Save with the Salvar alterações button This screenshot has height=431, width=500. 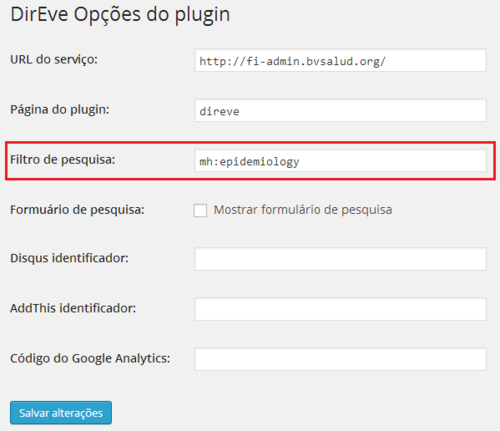coord(61,413)
